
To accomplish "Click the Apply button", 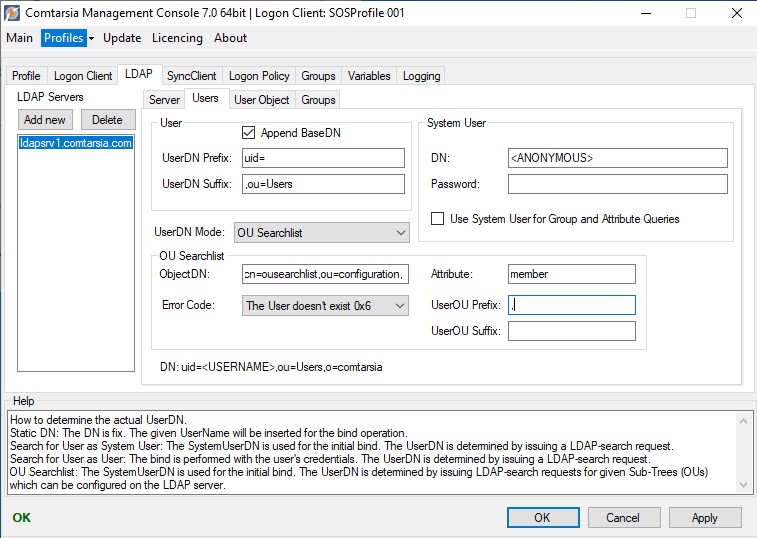I will point(705,518).
